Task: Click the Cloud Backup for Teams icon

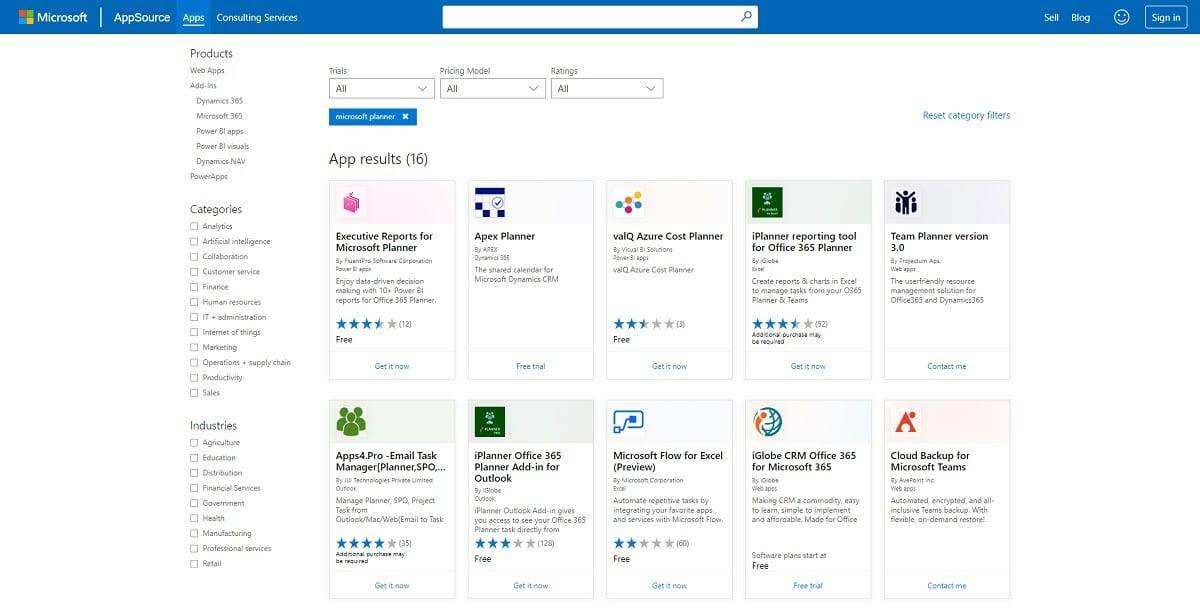Action: [x=906, y=422]
